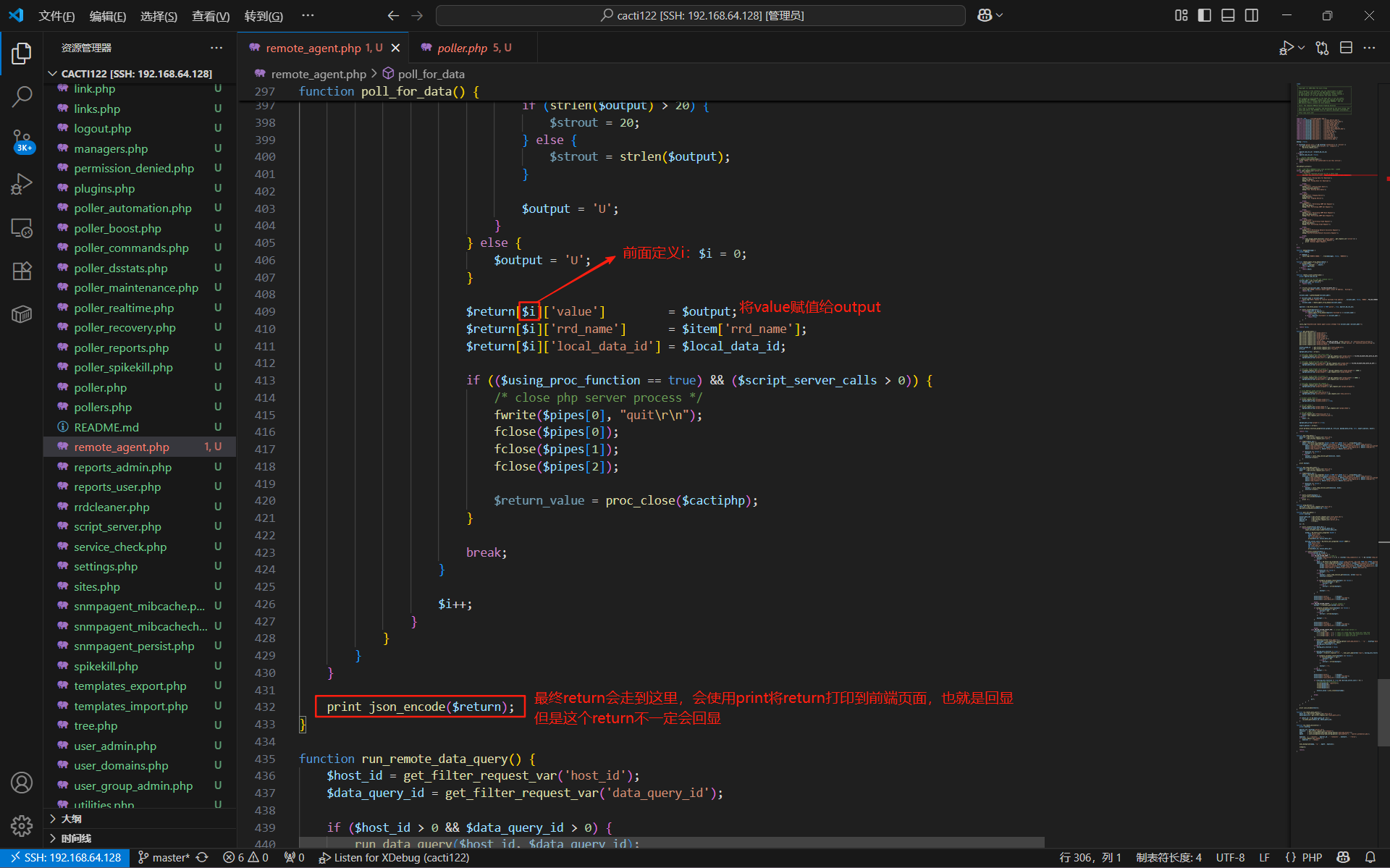Open Run and Debug view
The image size is (1390, 868).
(x=22, y=185)
